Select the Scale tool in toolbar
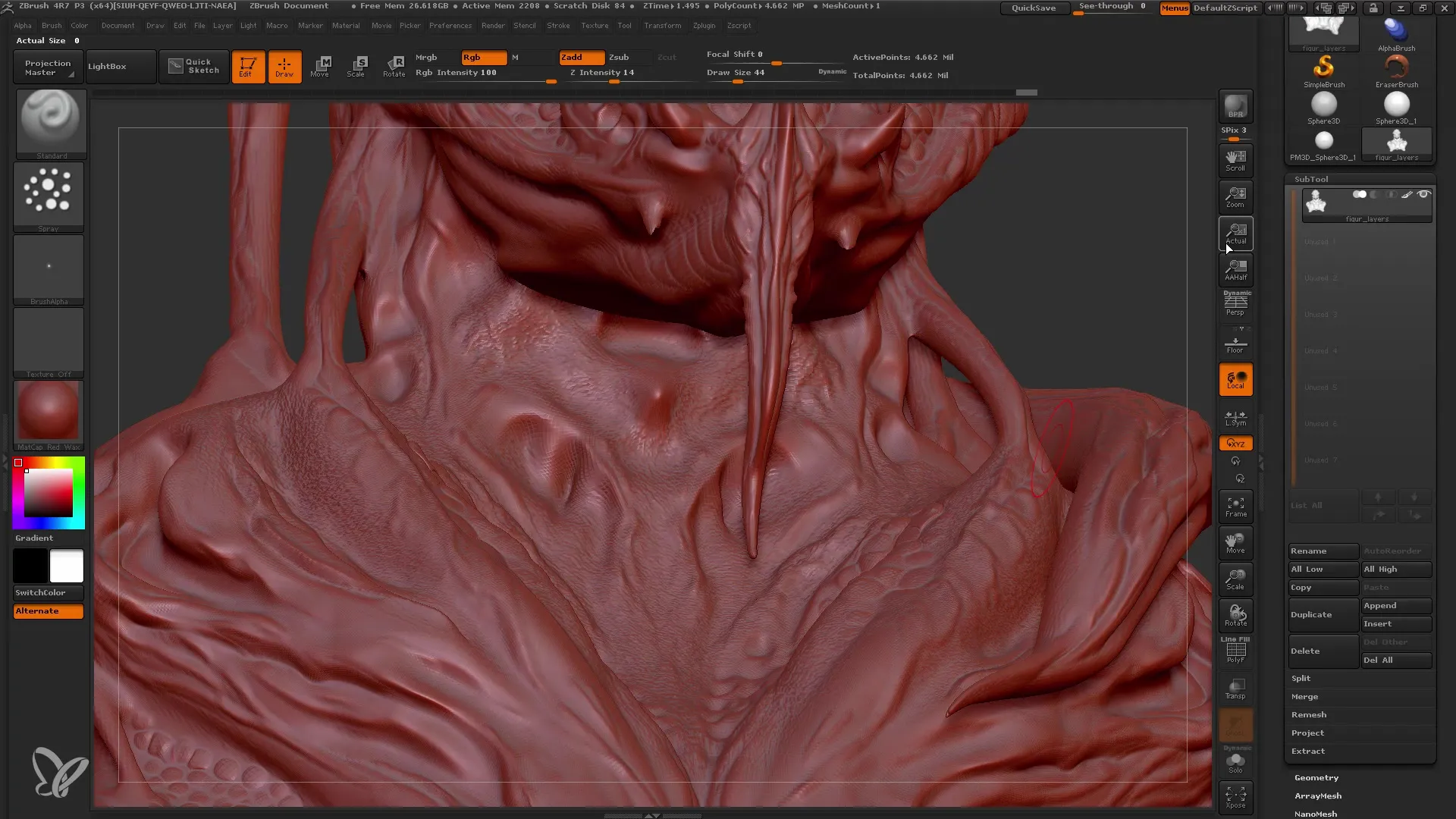Image resolution: width=1456 pixels, height=819 pixels. point(357,65)
